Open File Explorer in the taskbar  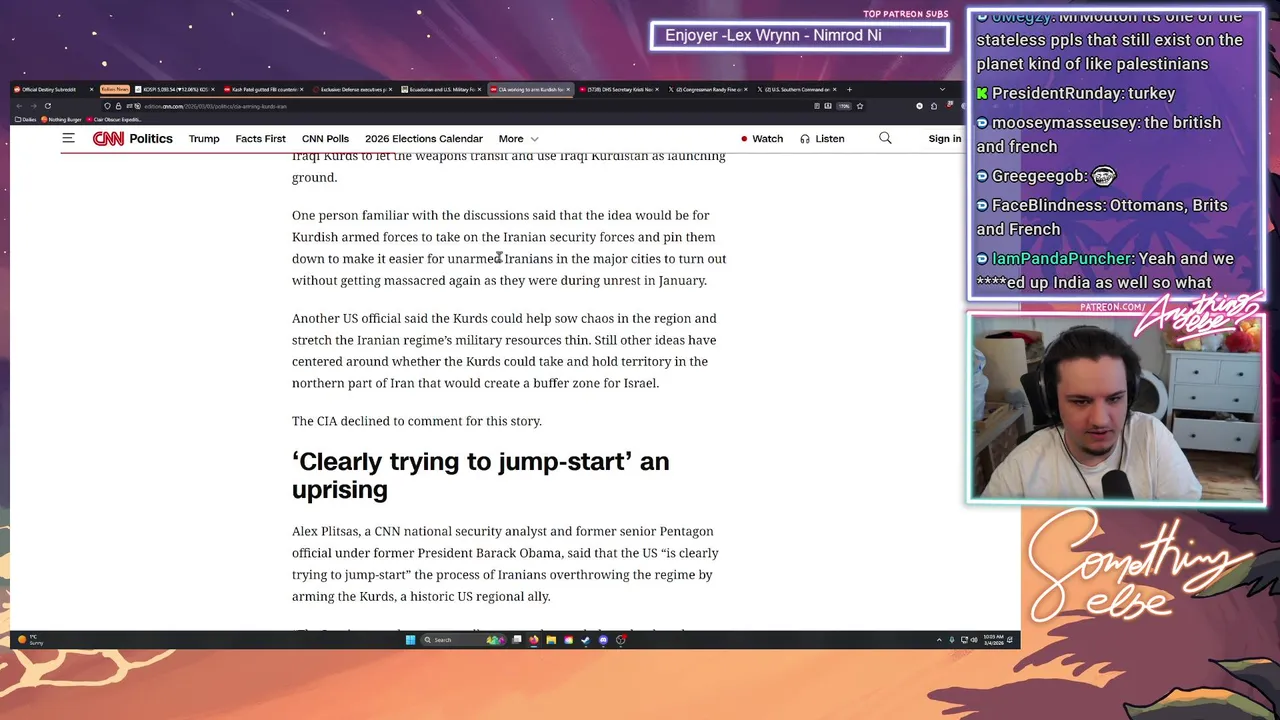pyautogui.click(x=551, y=640)
